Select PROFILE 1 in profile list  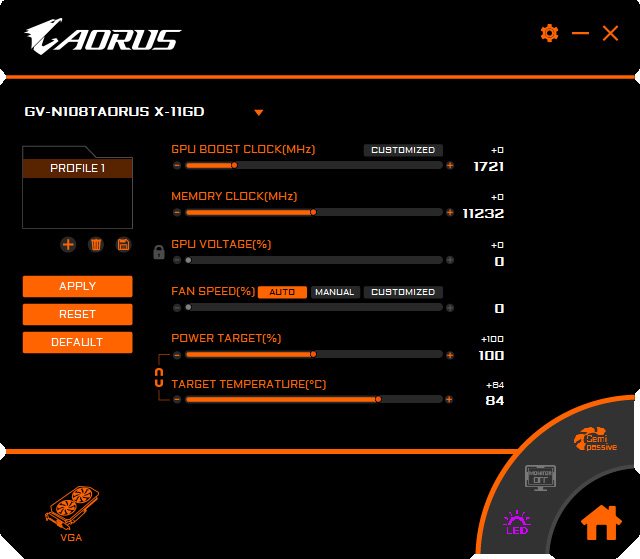[78, 168]
